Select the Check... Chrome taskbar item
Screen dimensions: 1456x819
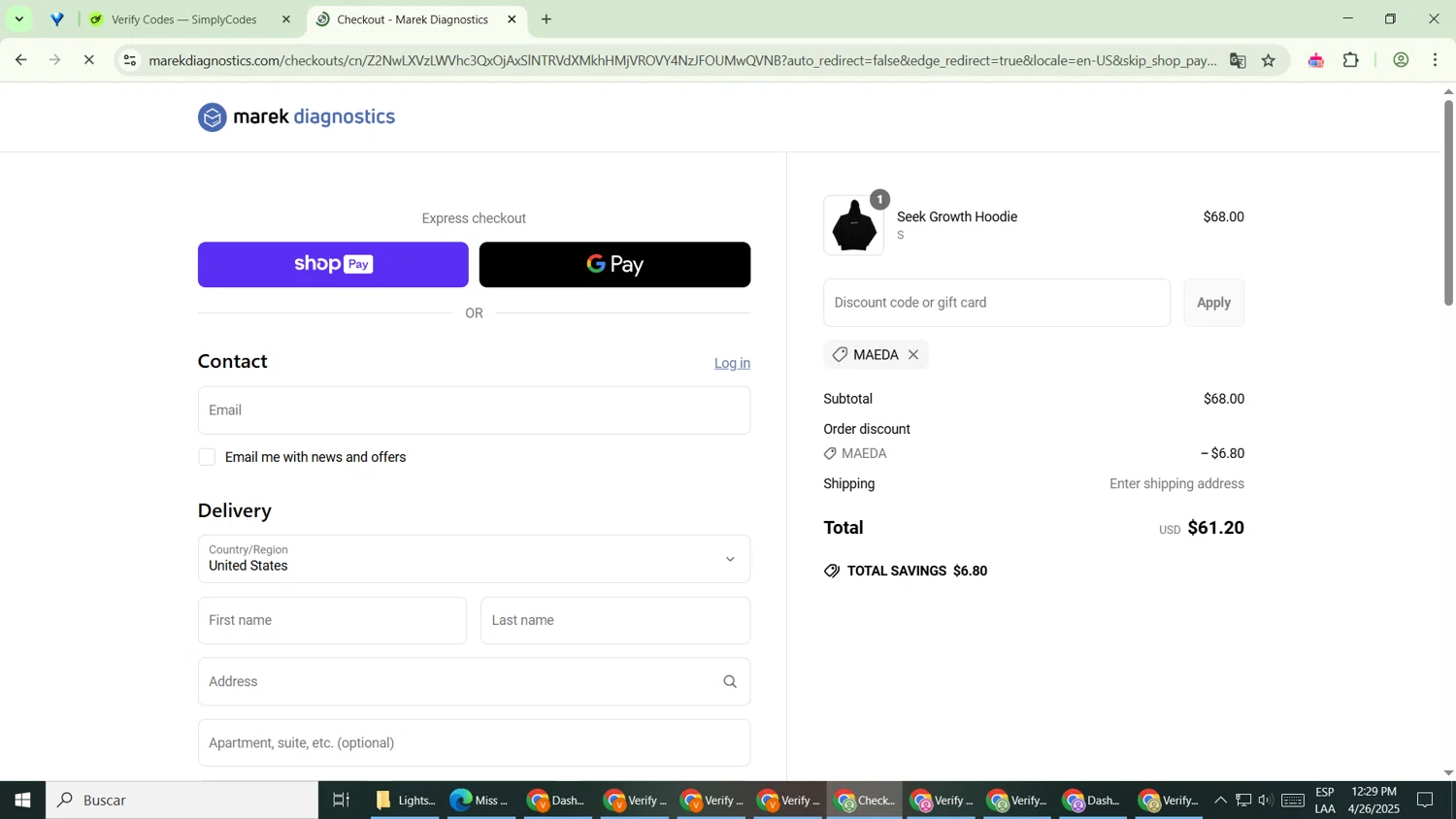coord(865,801)
